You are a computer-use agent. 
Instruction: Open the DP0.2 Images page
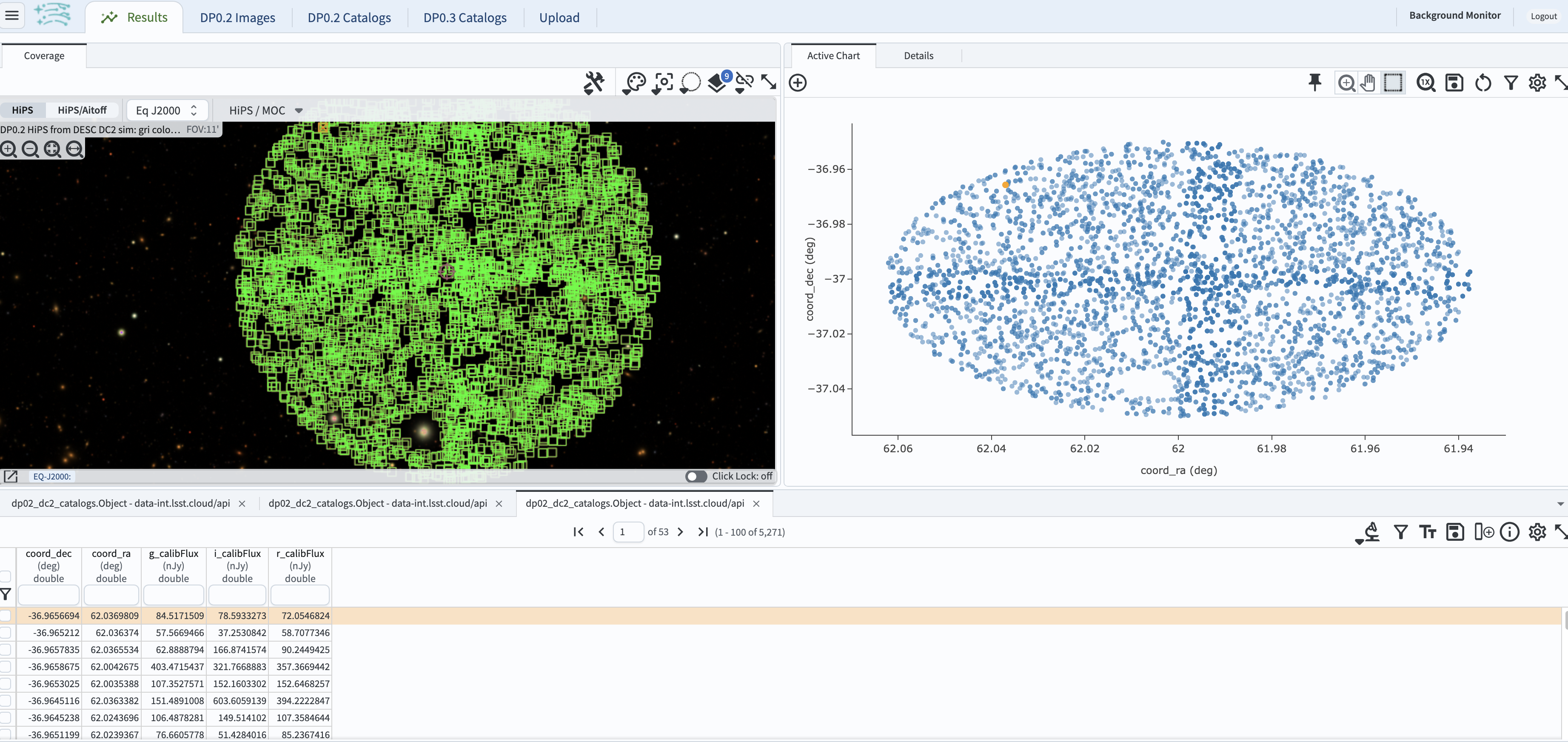coord(238,17)
